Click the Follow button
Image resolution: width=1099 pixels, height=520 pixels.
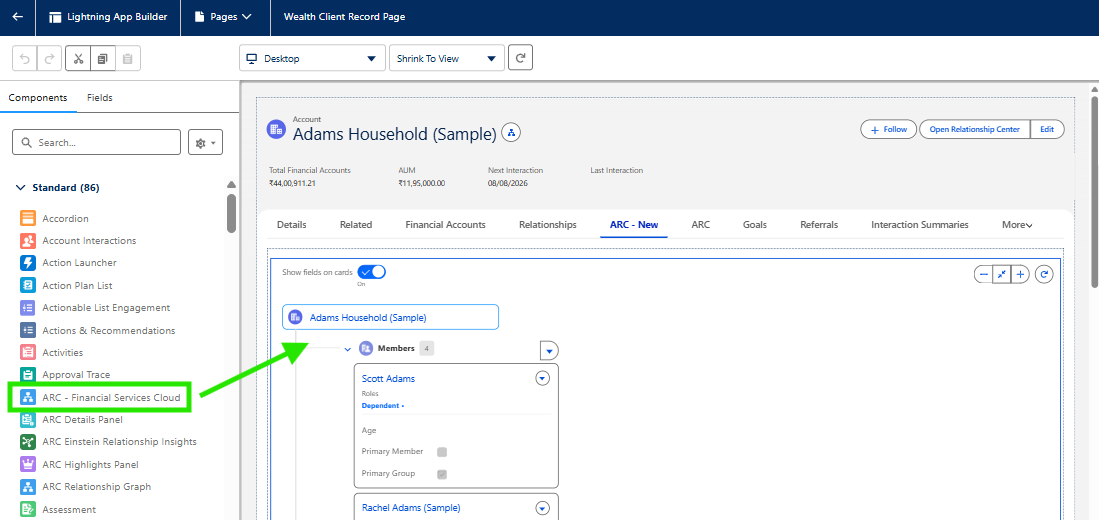pos(888,129)
